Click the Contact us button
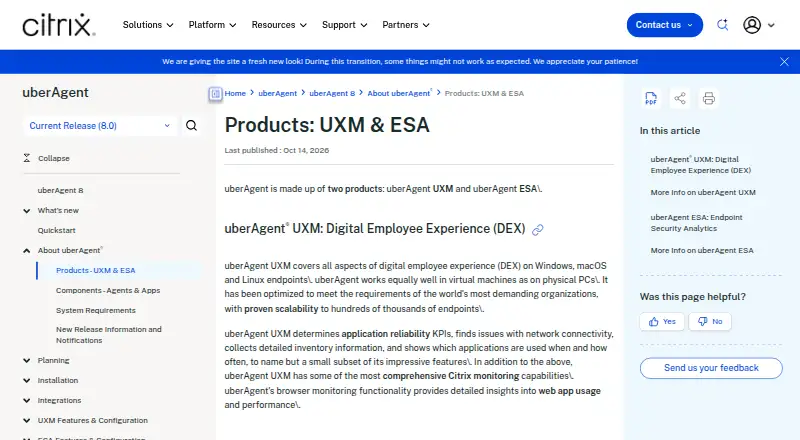The image size is (800, 440). click(664, 25)
